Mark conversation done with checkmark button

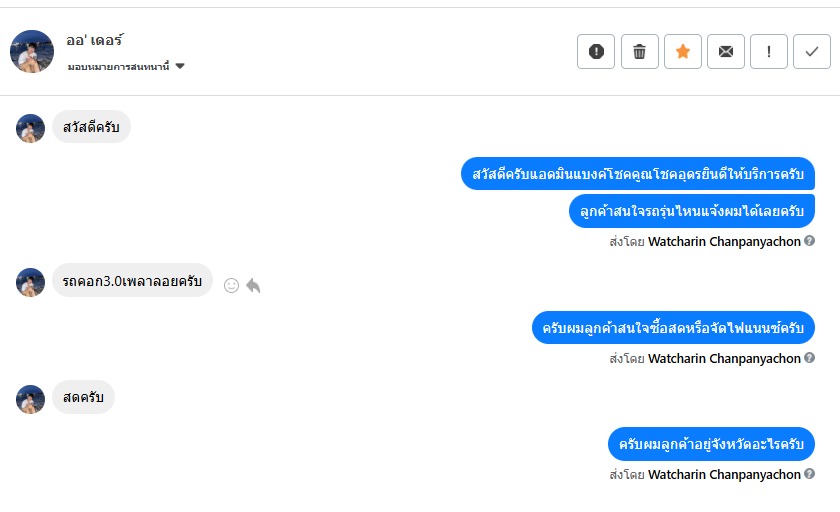[811, 51]
